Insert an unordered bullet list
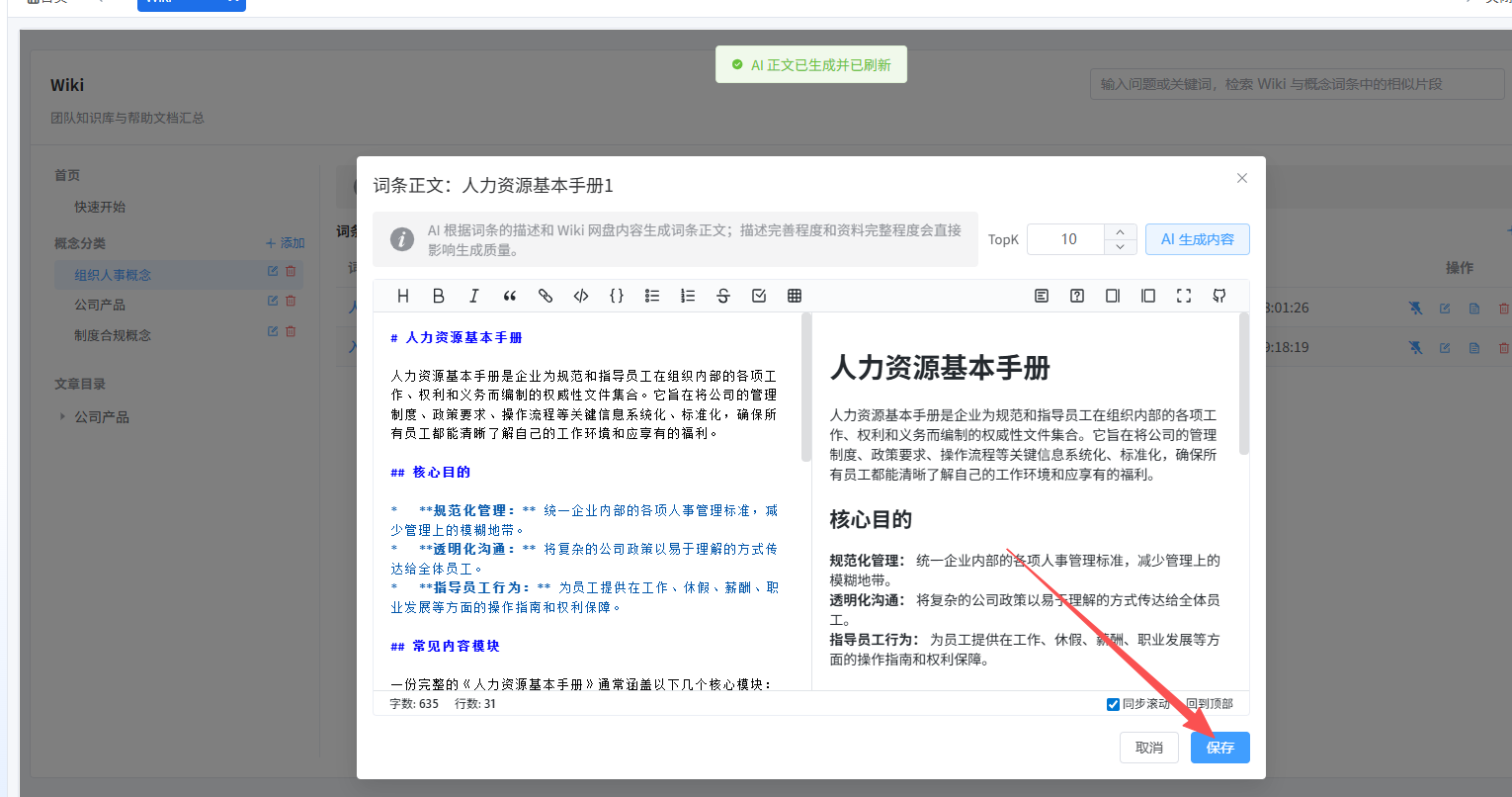Viewport: 1512px width, 797px height. [x=652, y=296]
